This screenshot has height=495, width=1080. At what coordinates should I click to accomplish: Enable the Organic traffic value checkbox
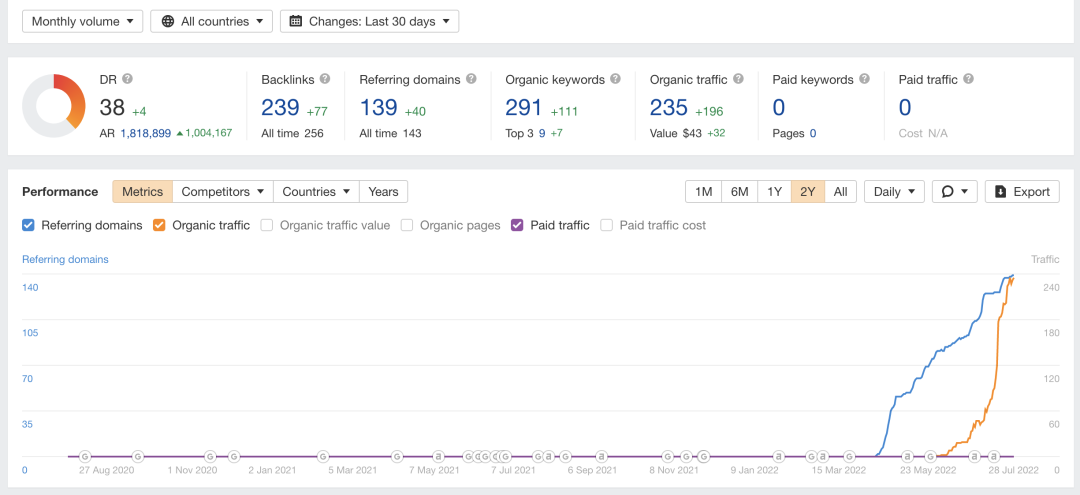coord(267,225)
